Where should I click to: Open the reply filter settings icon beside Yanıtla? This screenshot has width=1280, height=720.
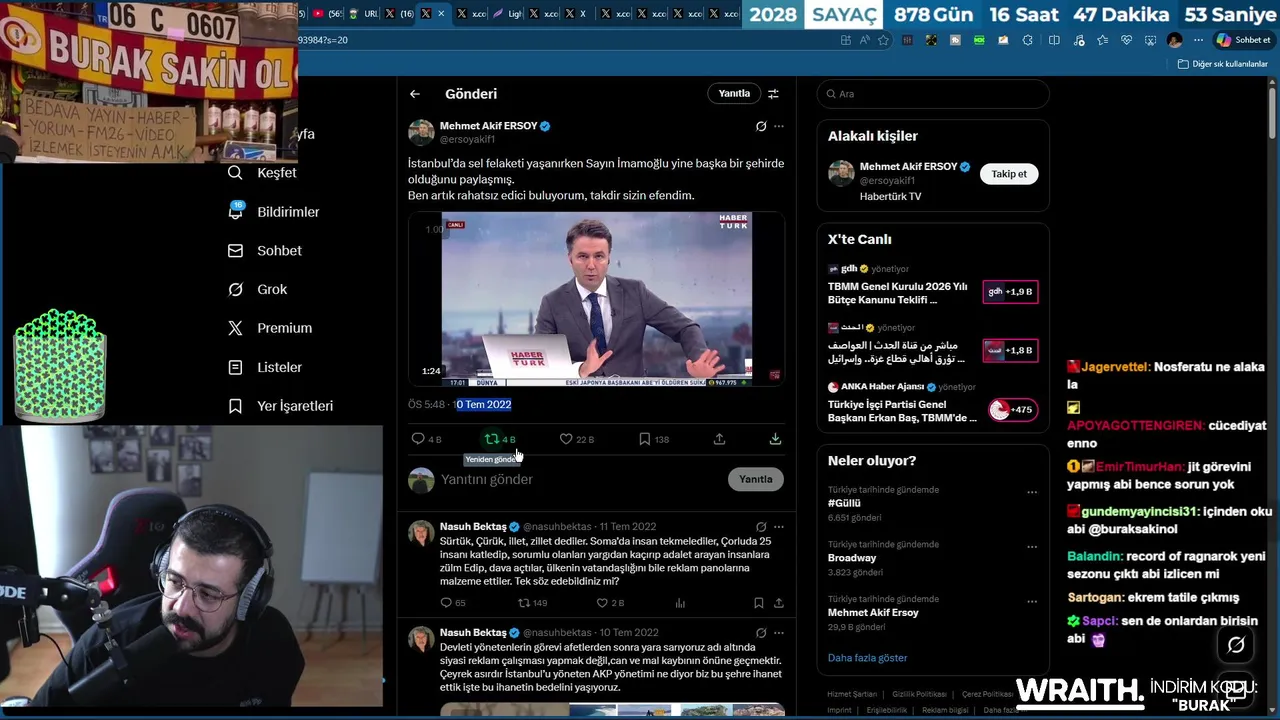point(773,94)
